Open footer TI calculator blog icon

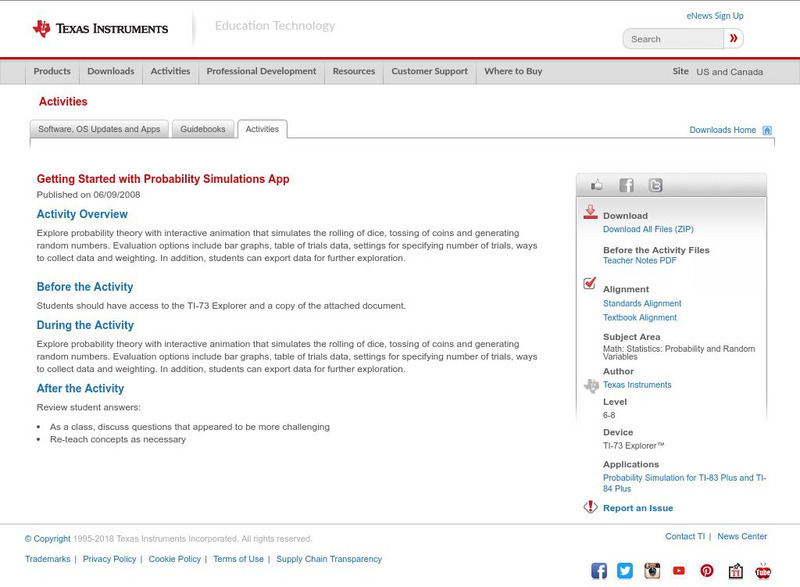pos(735,571)
